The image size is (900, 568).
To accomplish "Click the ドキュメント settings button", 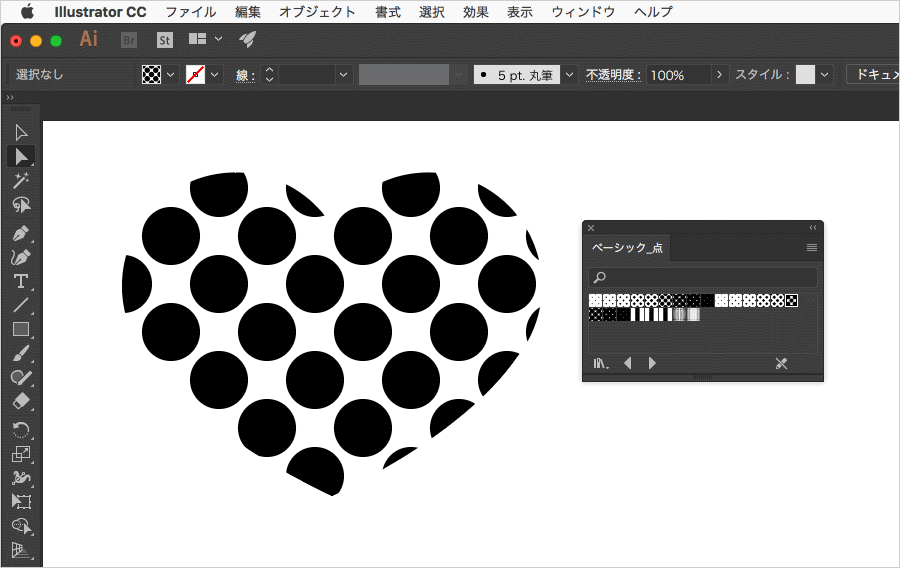I will 873,74.
